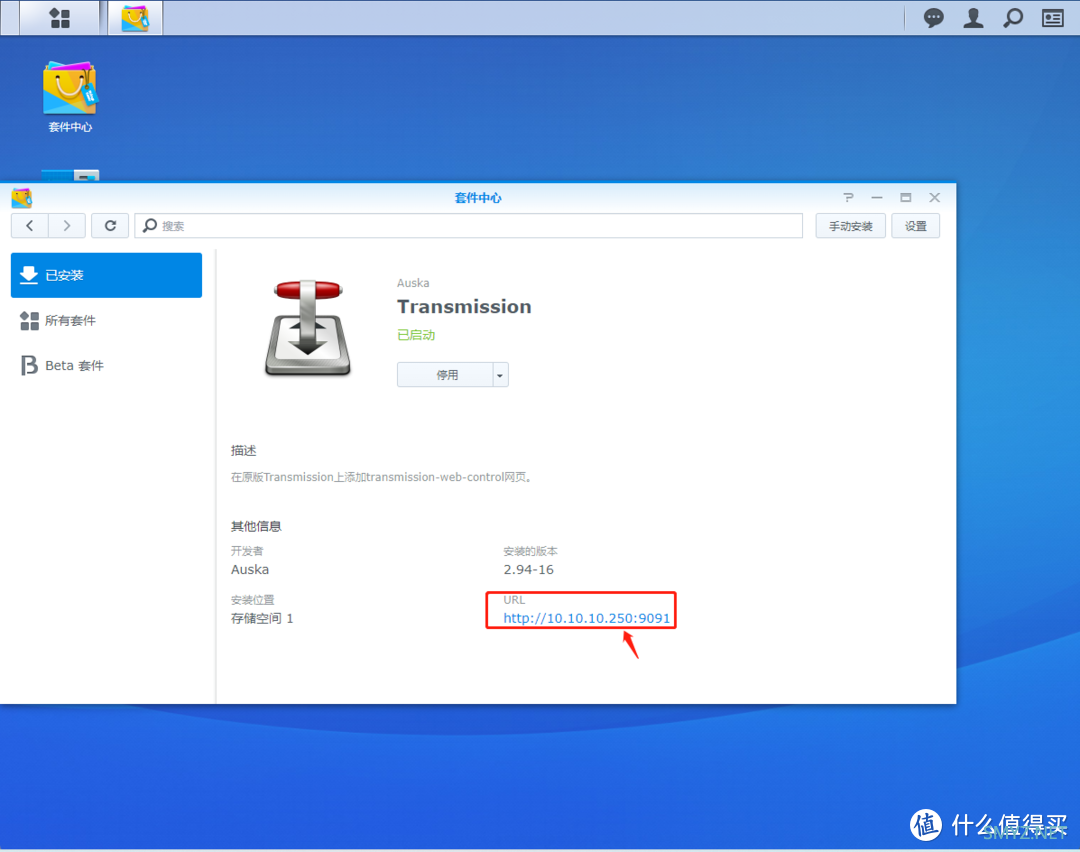This screenshot has height=852, width=1080.
Task: Click the 停用 button for Transmission
Action: [x=446, y=375]
